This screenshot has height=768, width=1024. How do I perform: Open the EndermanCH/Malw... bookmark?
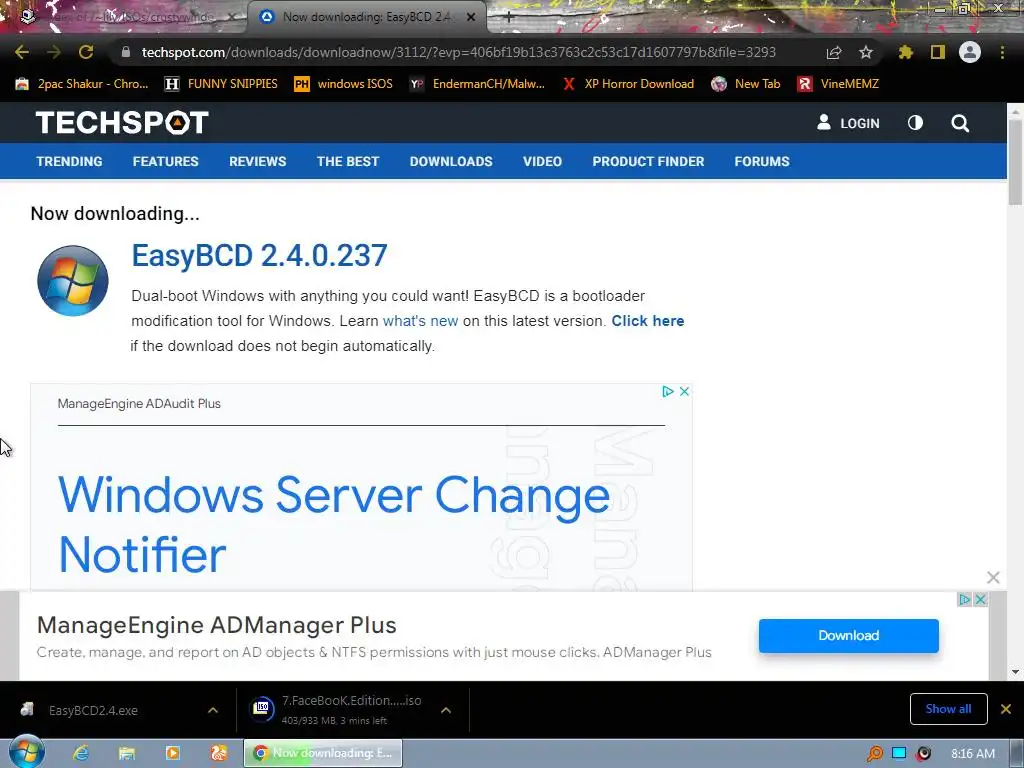pos(477,84)
